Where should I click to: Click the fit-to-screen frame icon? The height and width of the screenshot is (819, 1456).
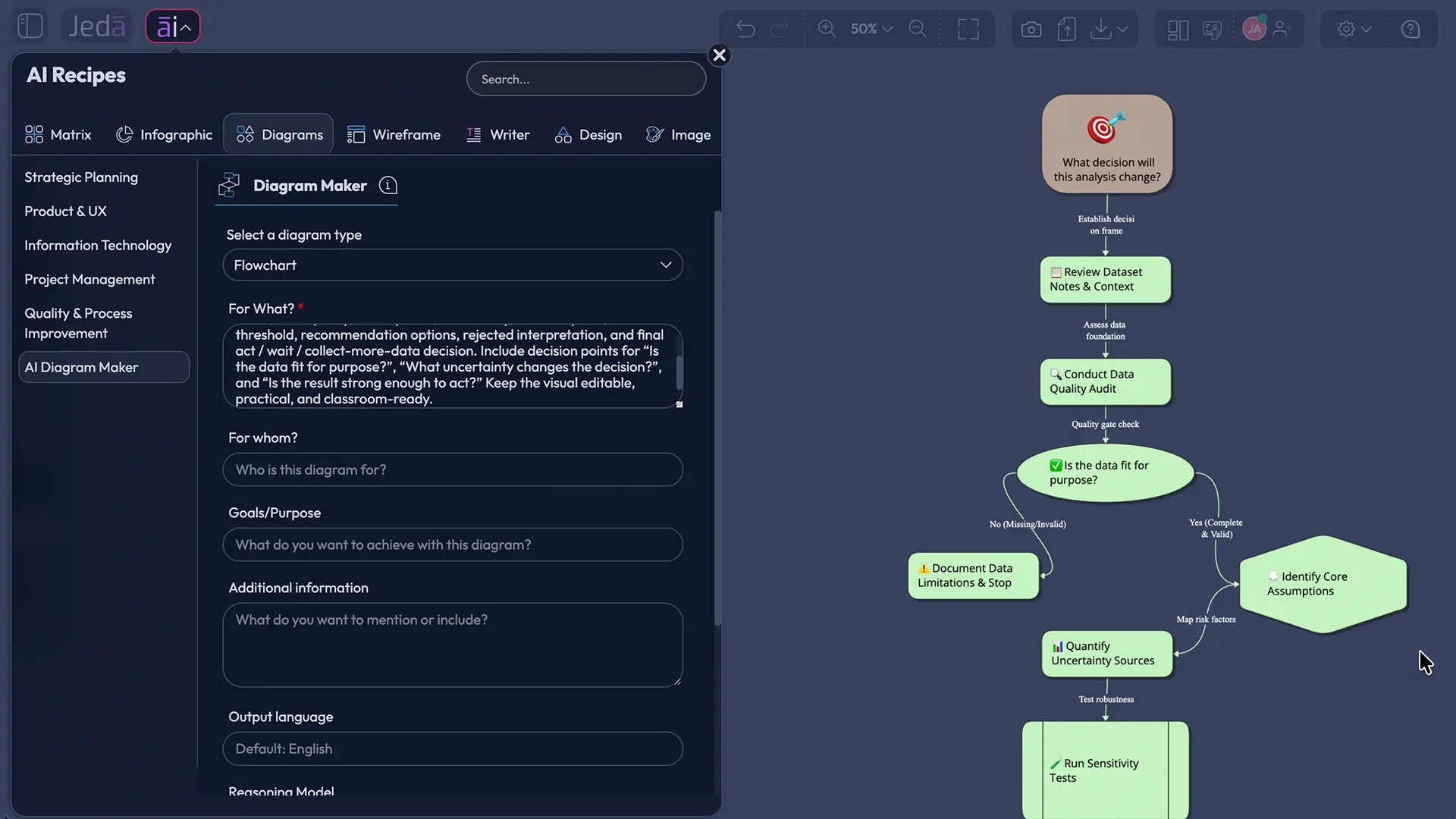[x=968, y=29]
